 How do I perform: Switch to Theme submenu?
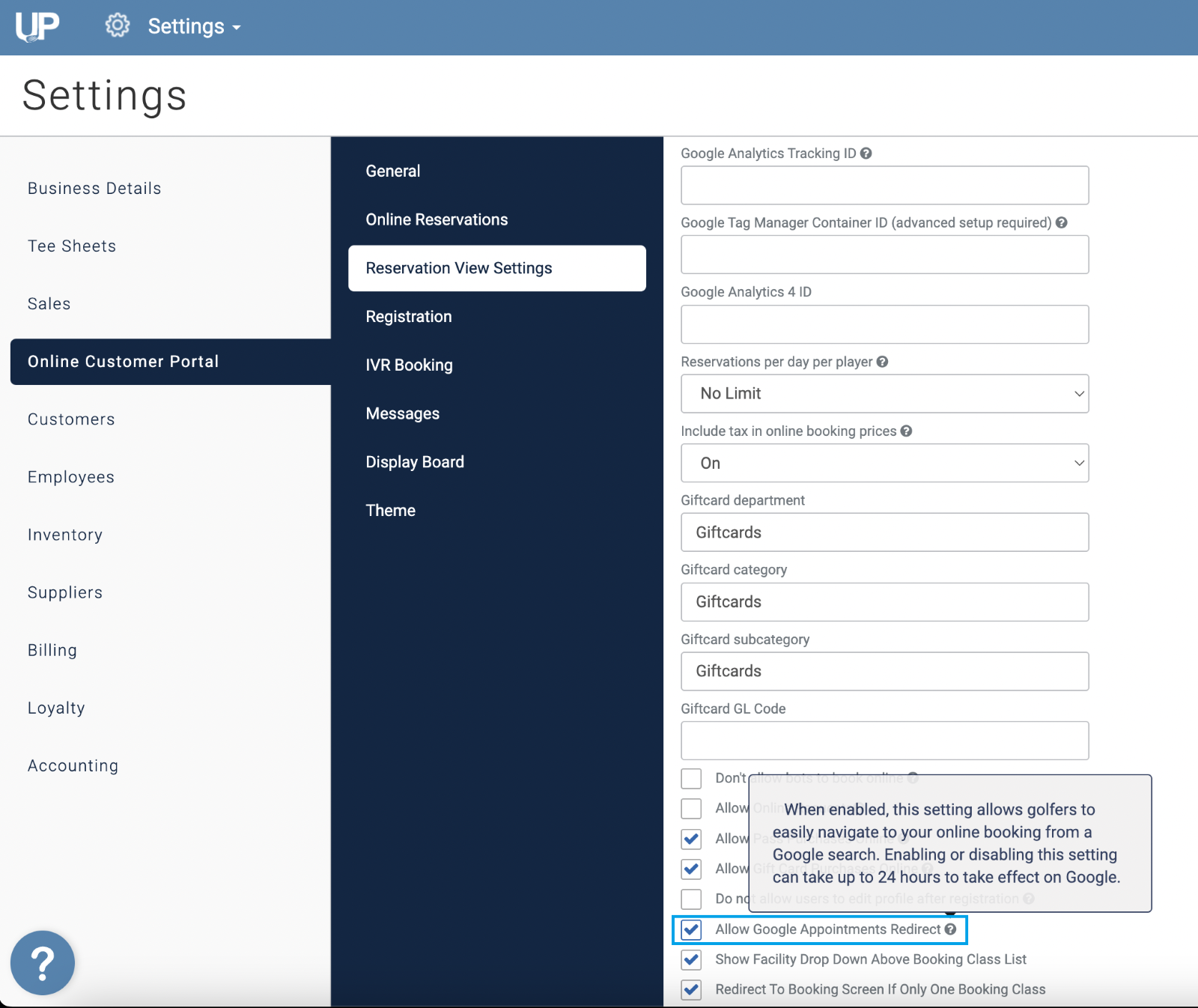pyautogui.click(x=391, y=511)
